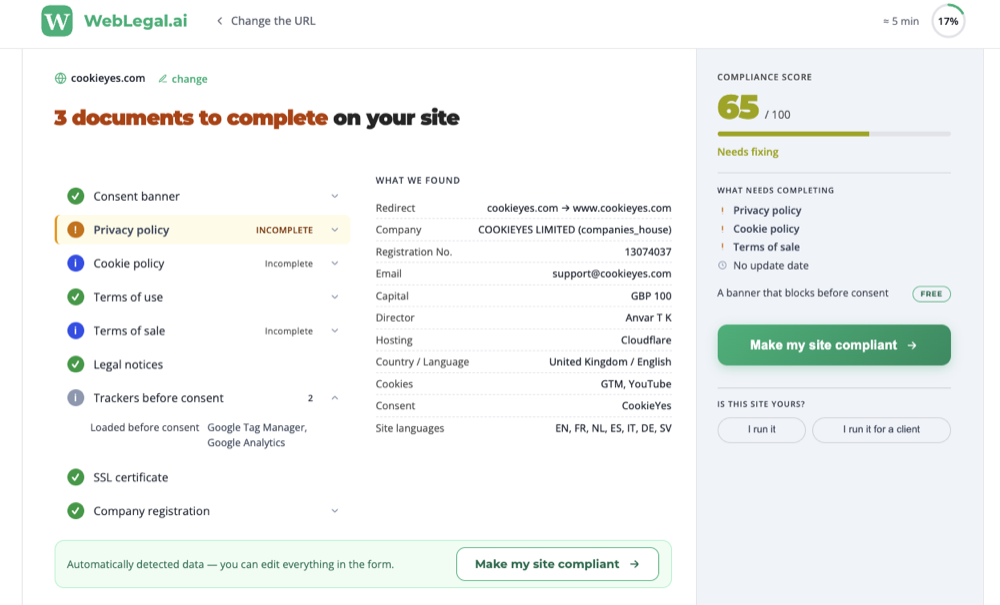Click the green check icon for Terms of use

point(76,296)
